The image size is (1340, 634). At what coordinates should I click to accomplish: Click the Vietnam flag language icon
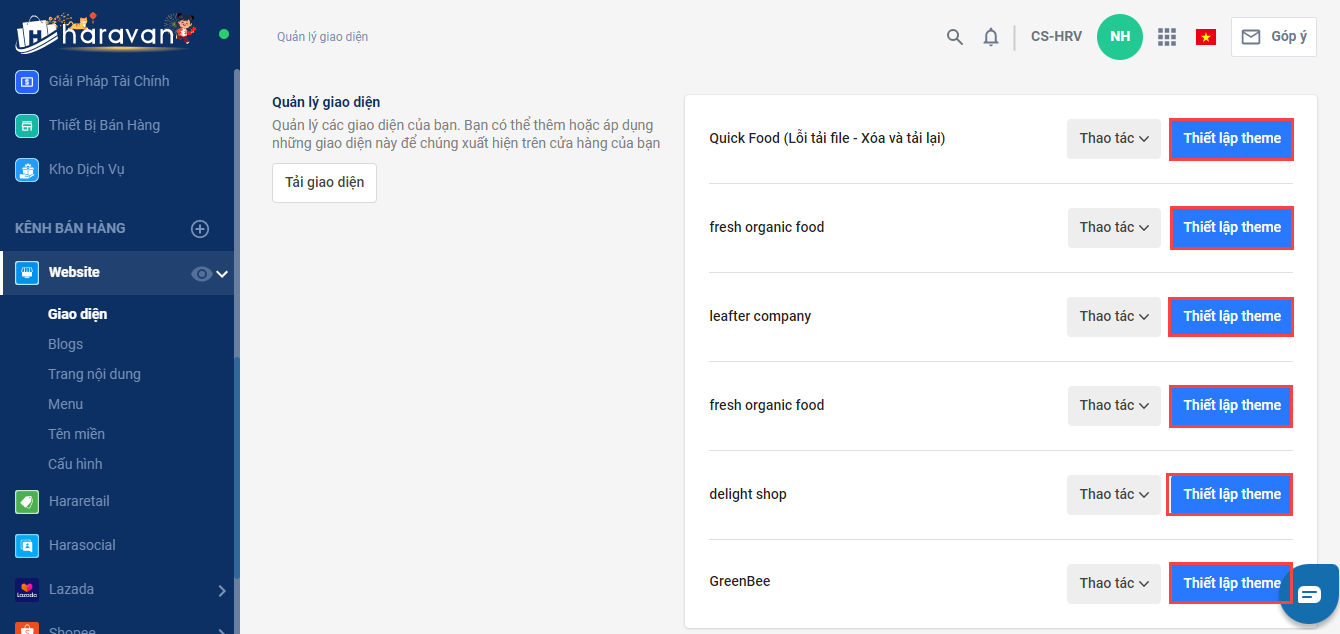coord(1206,37)
